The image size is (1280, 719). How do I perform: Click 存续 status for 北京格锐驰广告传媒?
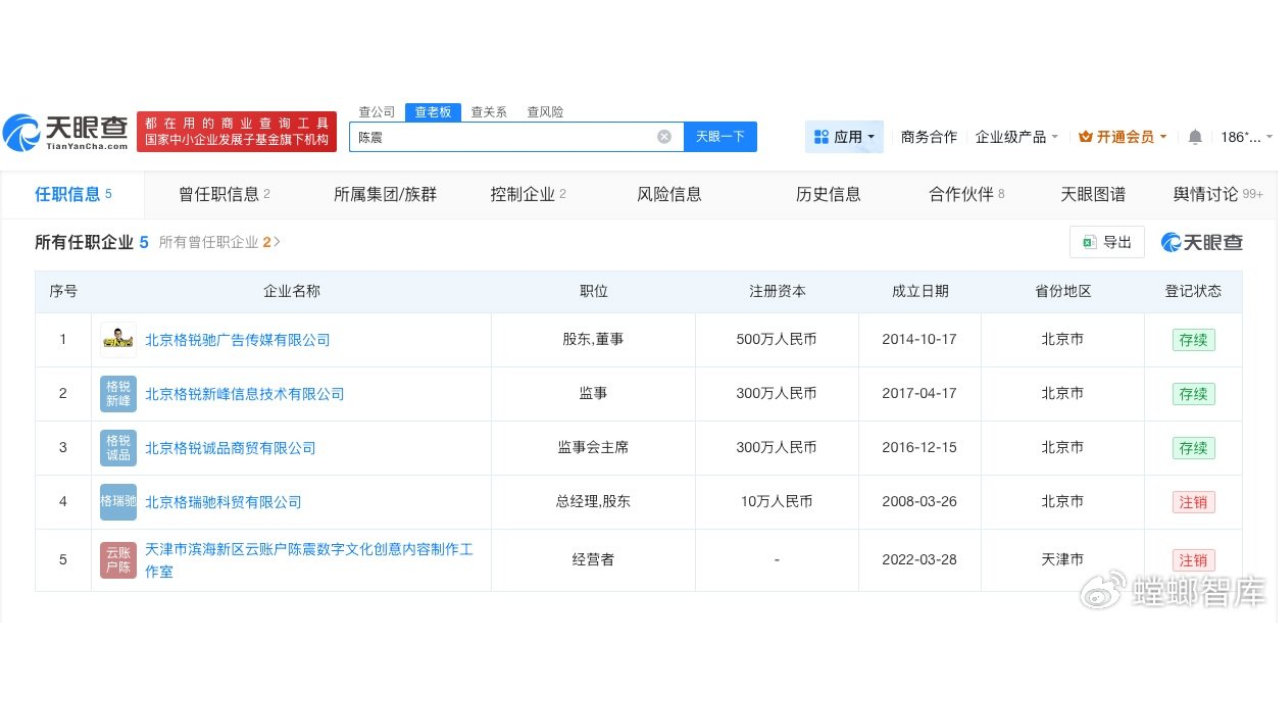[x=1193, y=340]
